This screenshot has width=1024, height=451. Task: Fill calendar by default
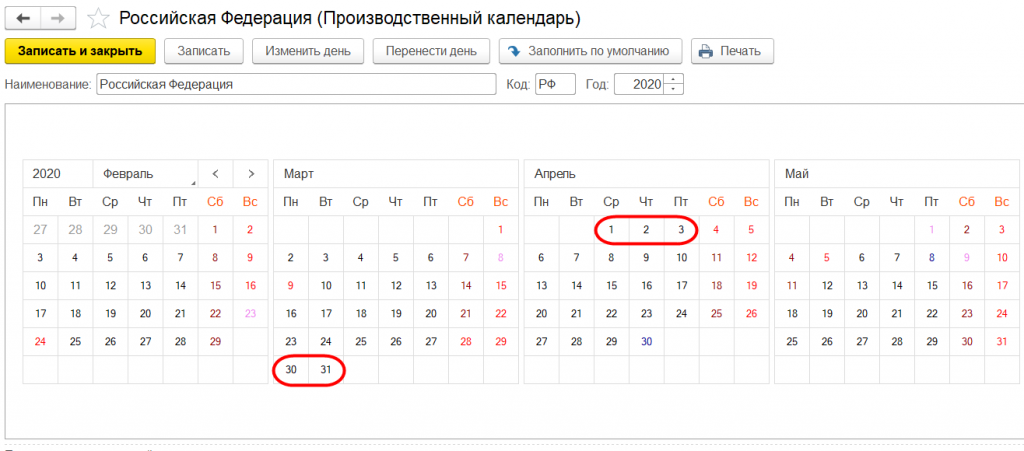[591, 51]
